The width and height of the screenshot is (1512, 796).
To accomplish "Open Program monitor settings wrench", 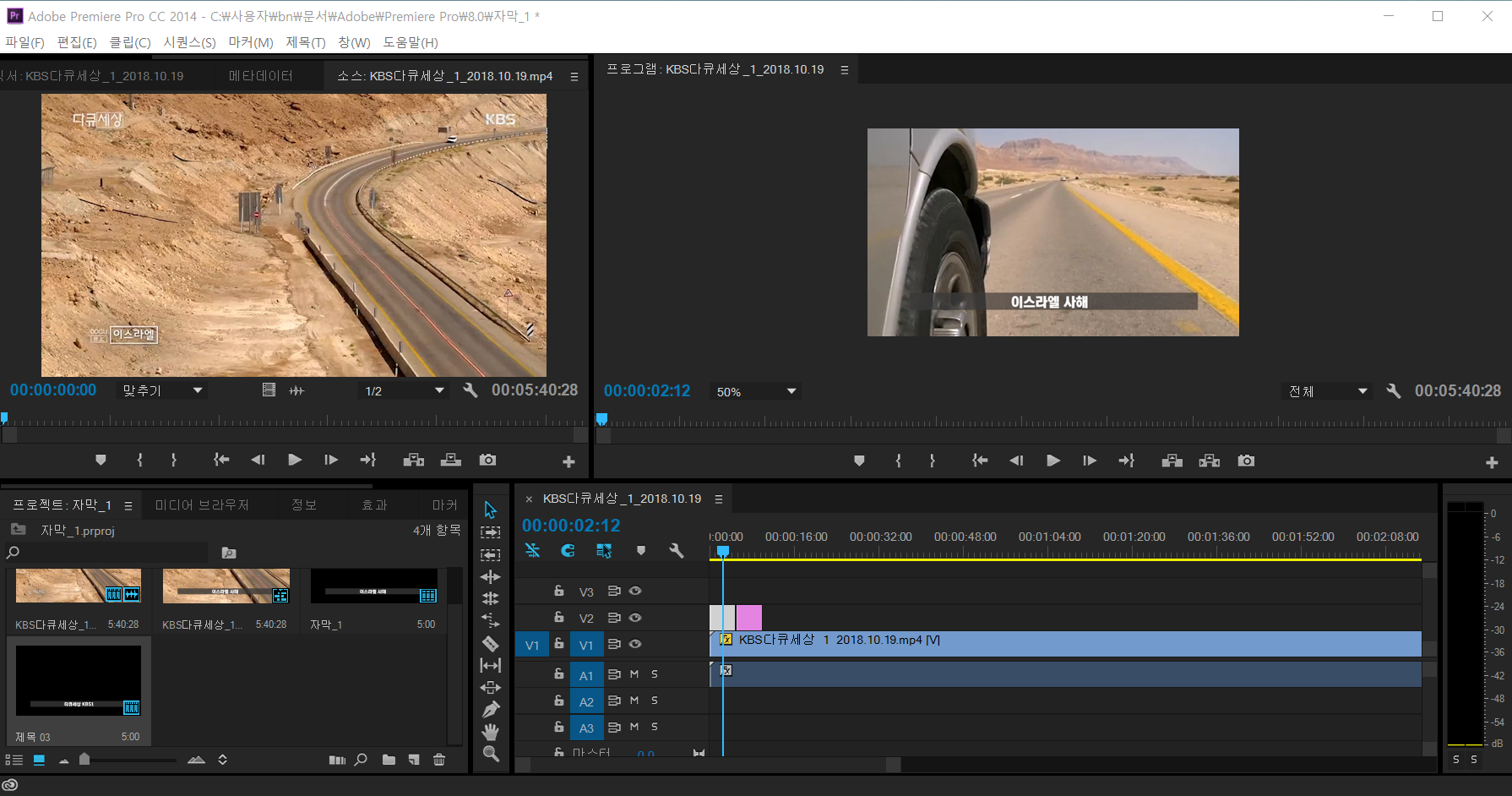I will tap(1394, 391).
